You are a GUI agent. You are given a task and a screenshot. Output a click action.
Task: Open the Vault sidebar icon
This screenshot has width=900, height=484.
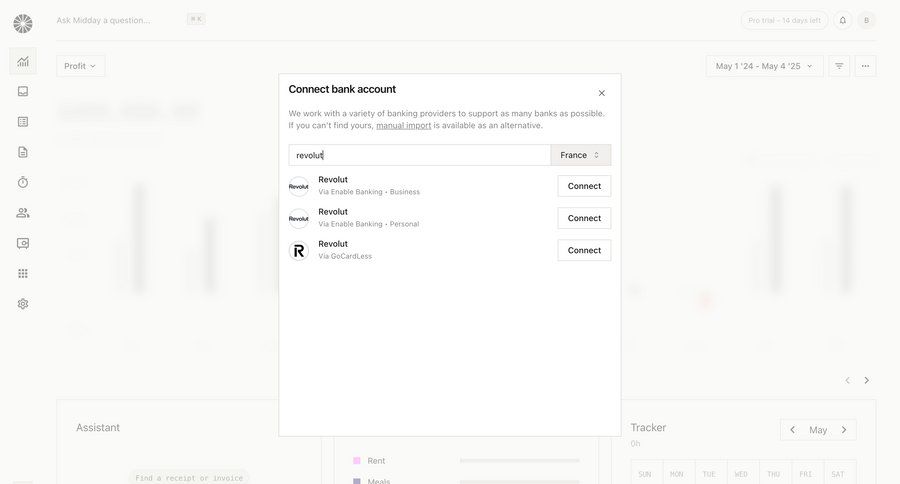pos(23,243)
